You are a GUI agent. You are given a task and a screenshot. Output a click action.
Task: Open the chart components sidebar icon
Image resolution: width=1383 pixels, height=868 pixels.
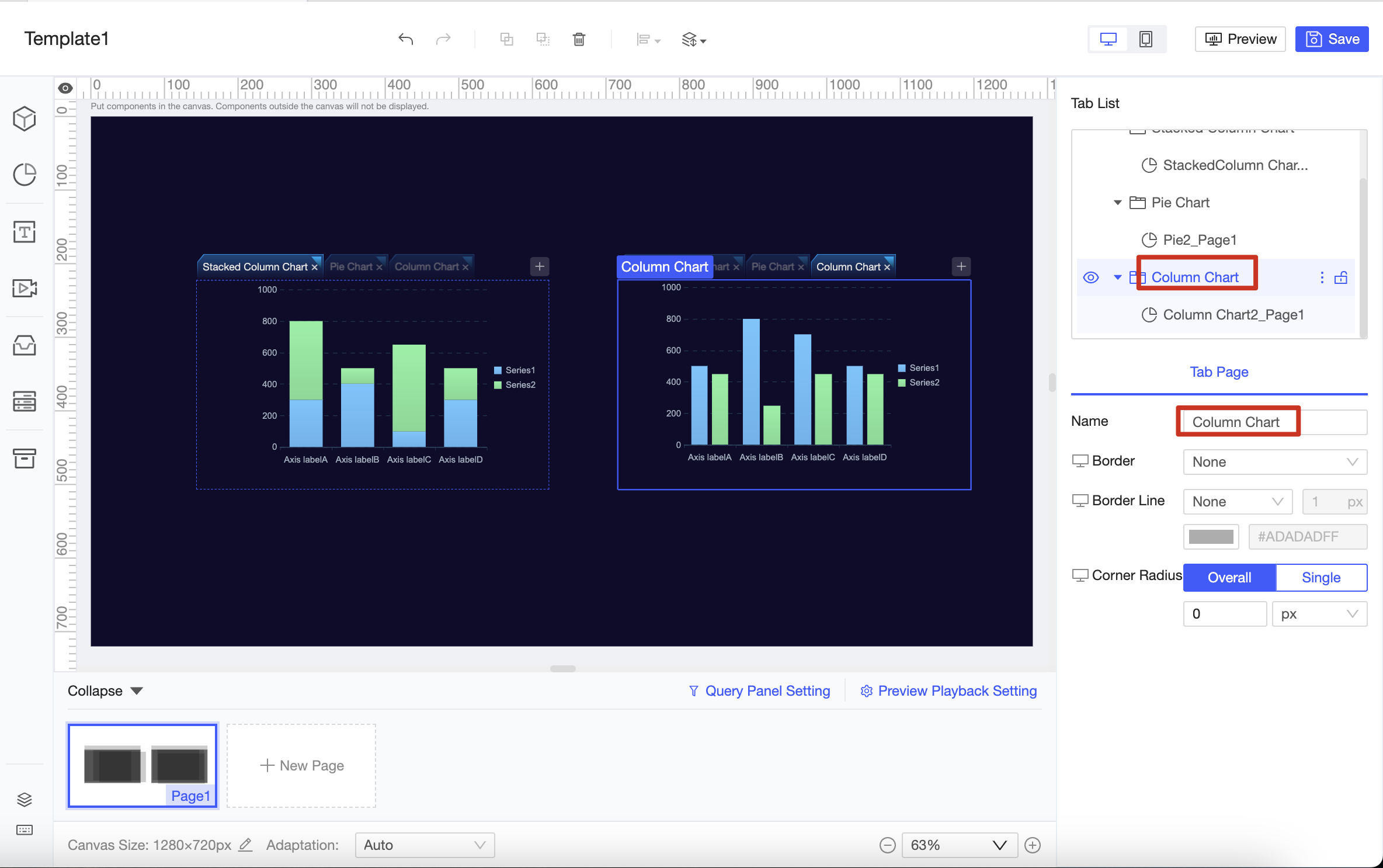tap(25, 174)
